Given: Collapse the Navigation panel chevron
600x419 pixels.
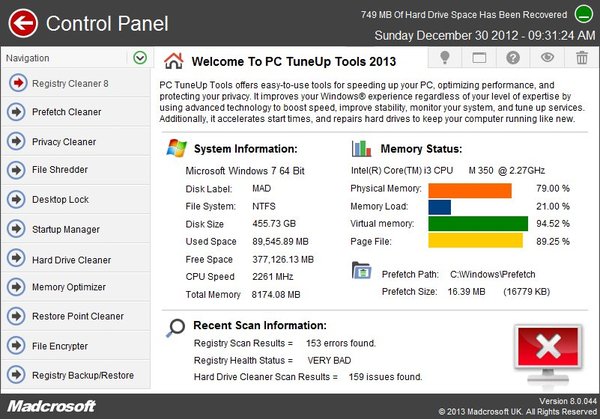Looking at the screenshot, I should click(x=140, y=58).
